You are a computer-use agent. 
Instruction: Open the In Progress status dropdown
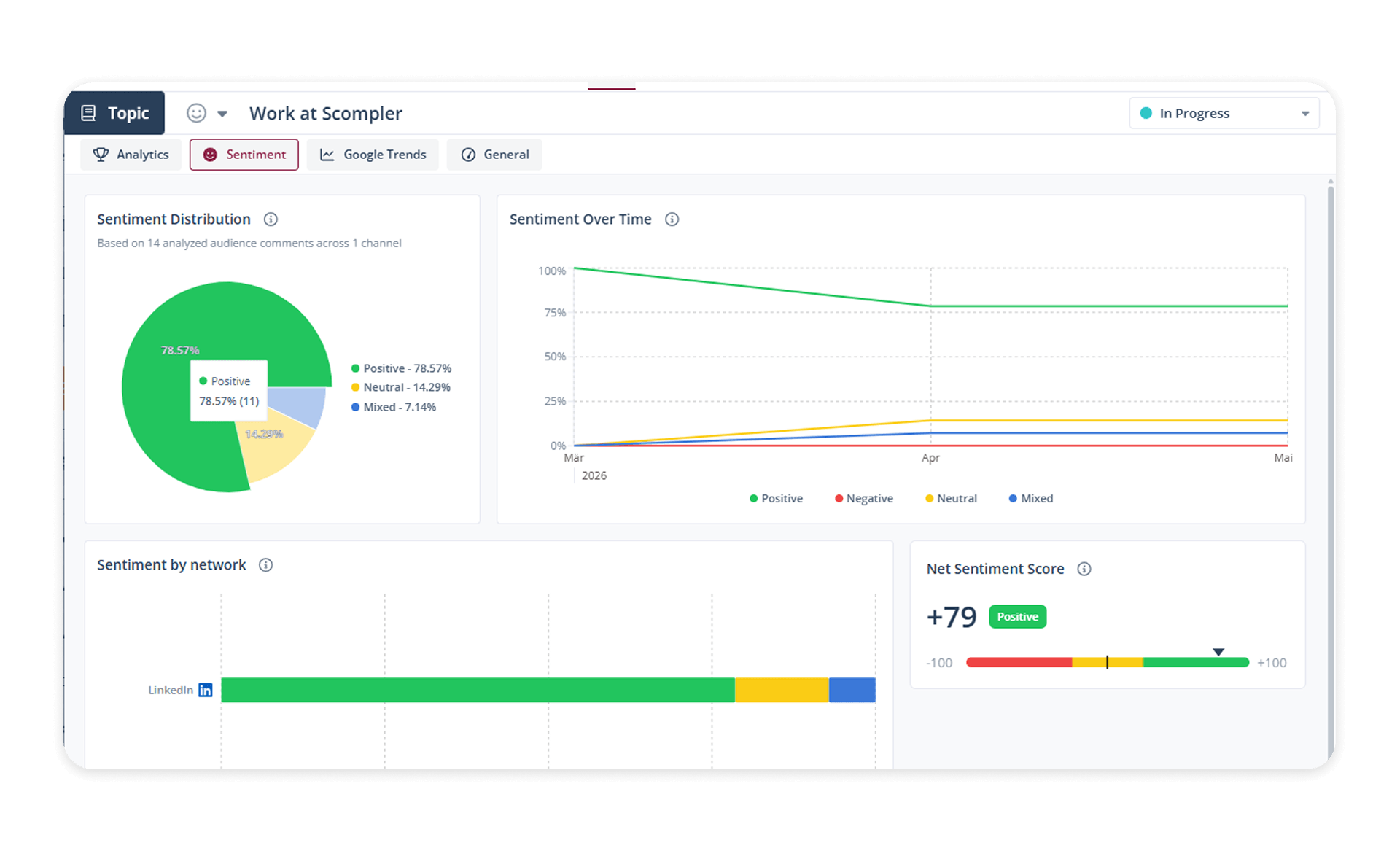point(1224,113)
